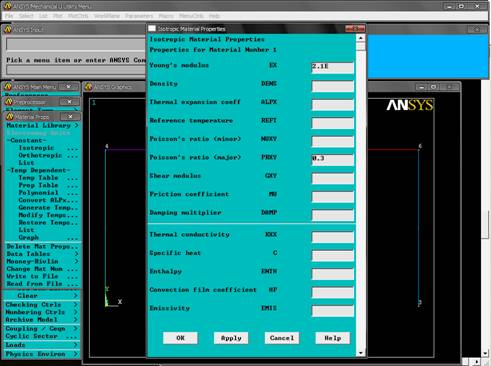This screenshot has width=491, height=366.
Task: Open the Select menu
Action: (x=26, y=16)
